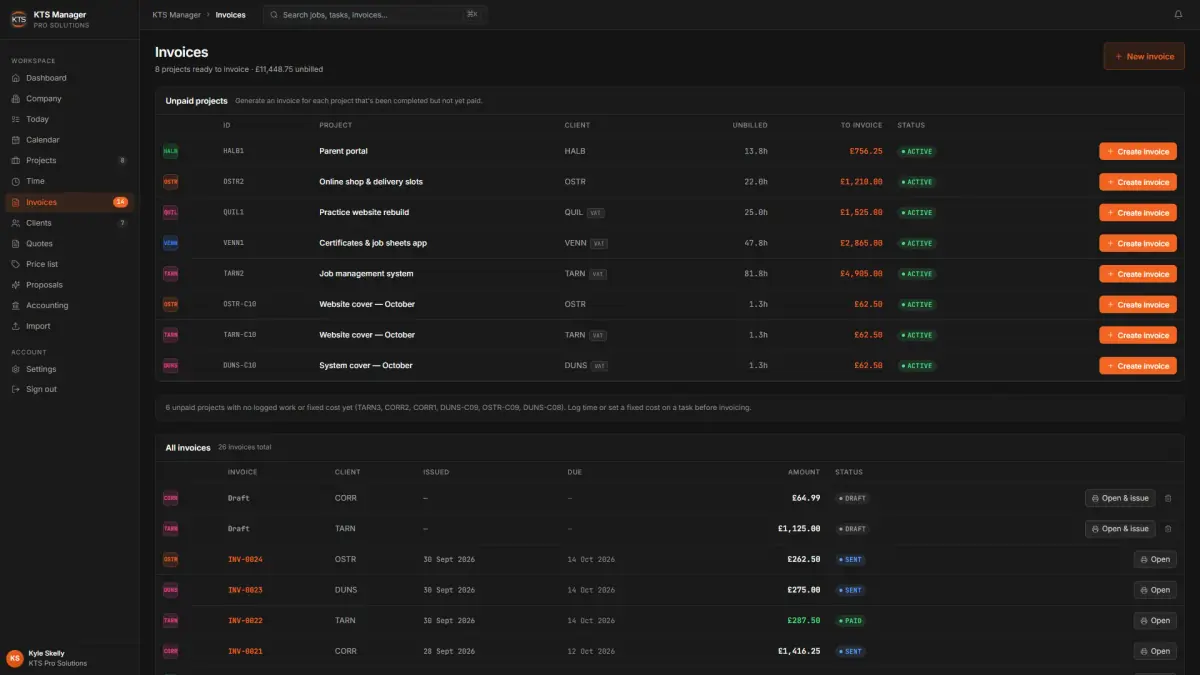Open invoice INV-0024

click(x=1155, y=559)
